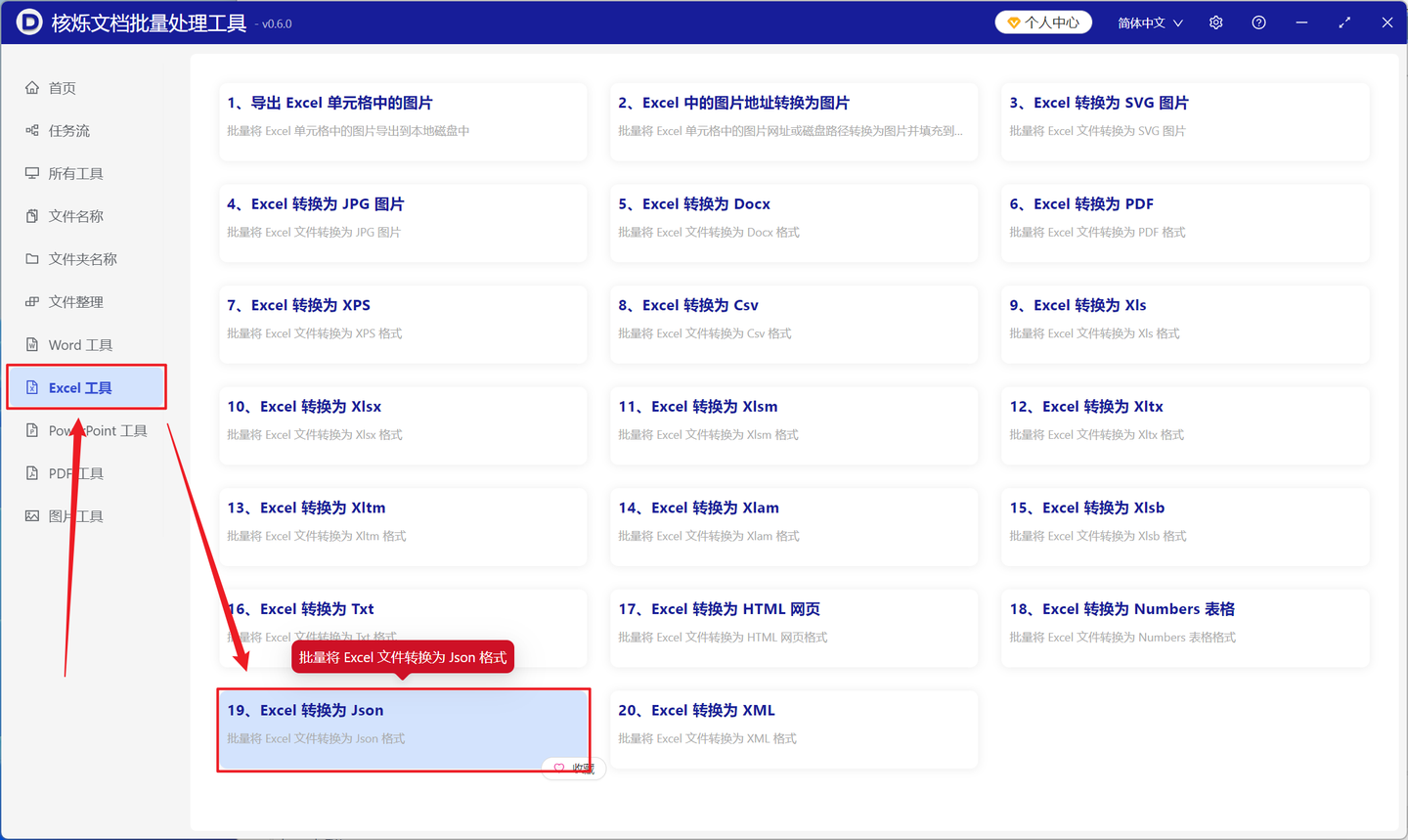Viewport: 1408px width, 840px height.
Task: Open 所有工具 to view all tools
Action: click(x=80, y=173)
